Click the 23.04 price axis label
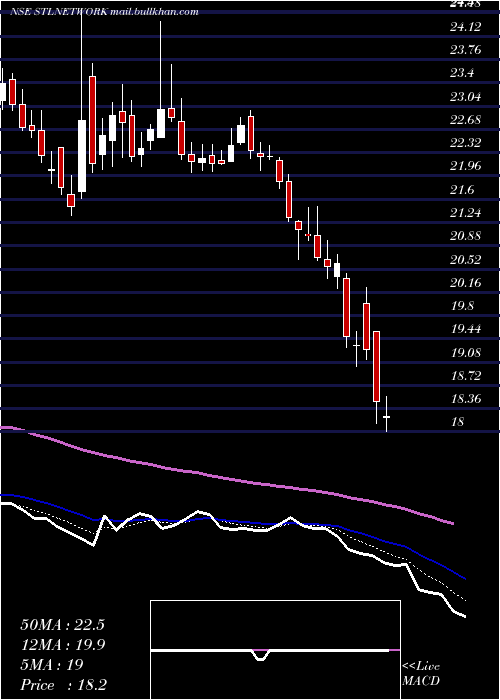This screenshot has width=500, height=700. (x=465, y=96)
